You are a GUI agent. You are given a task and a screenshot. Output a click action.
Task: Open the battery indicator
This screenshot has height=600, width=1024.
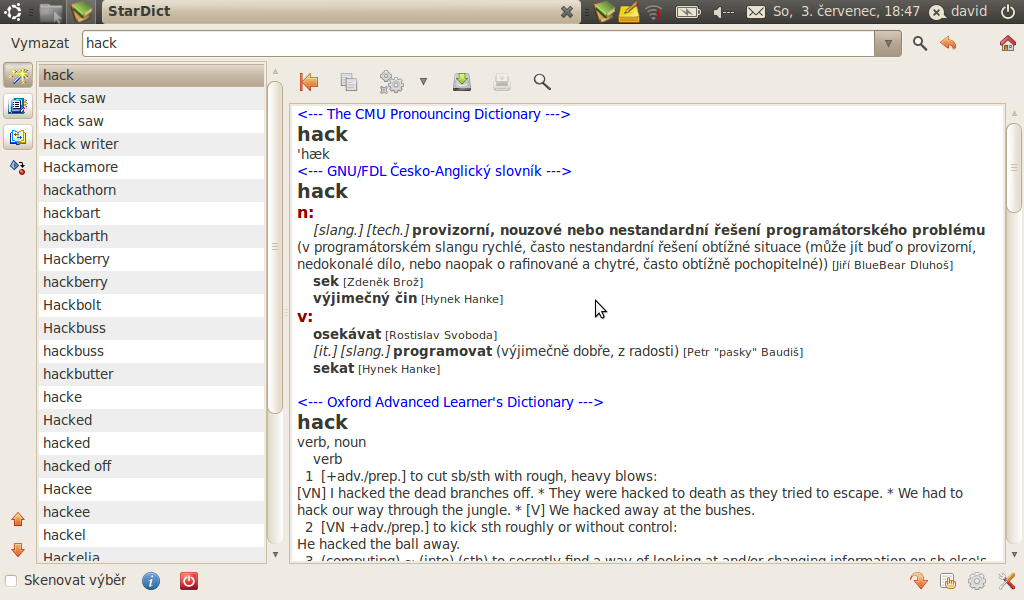688,12
